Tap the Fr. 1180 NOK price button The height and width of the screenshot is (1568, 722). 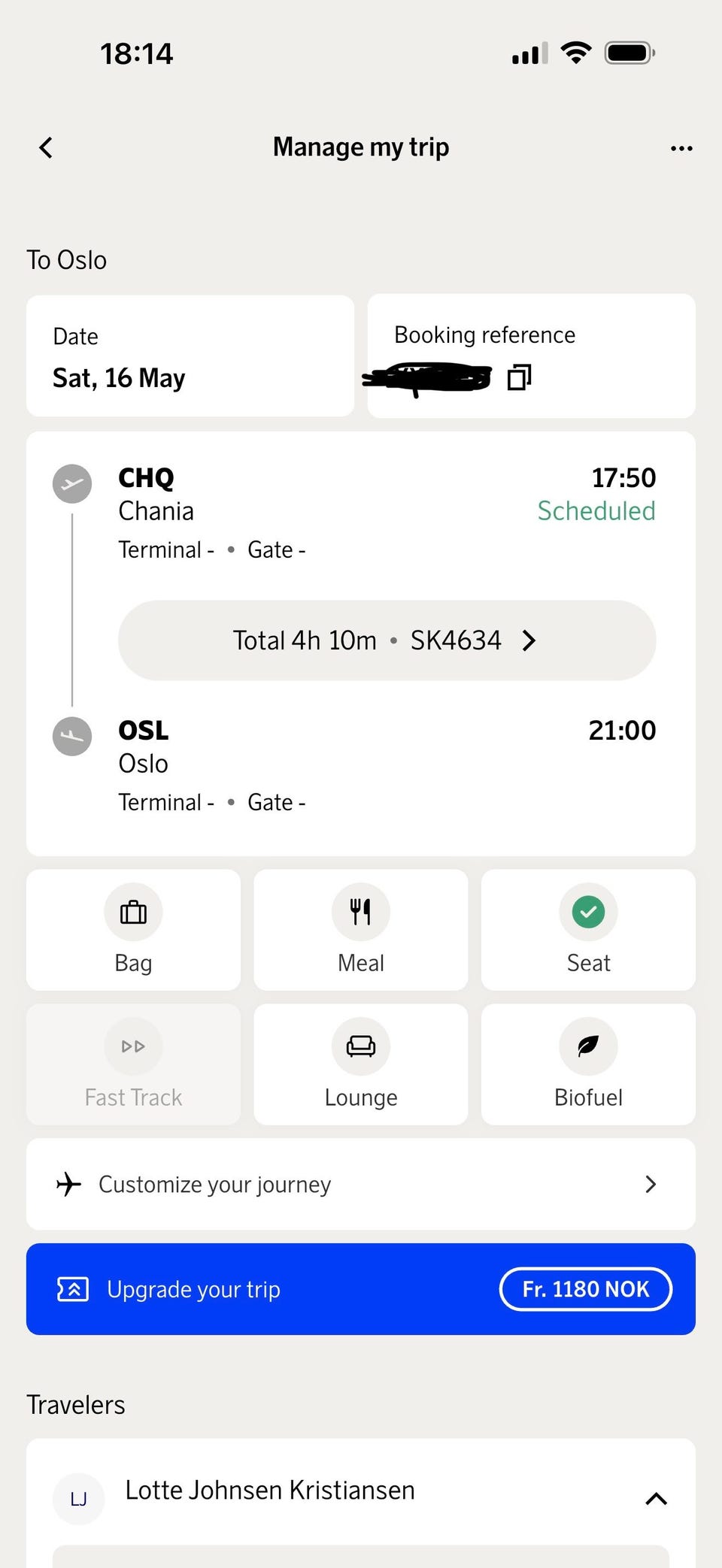[x=585, y=1289]
